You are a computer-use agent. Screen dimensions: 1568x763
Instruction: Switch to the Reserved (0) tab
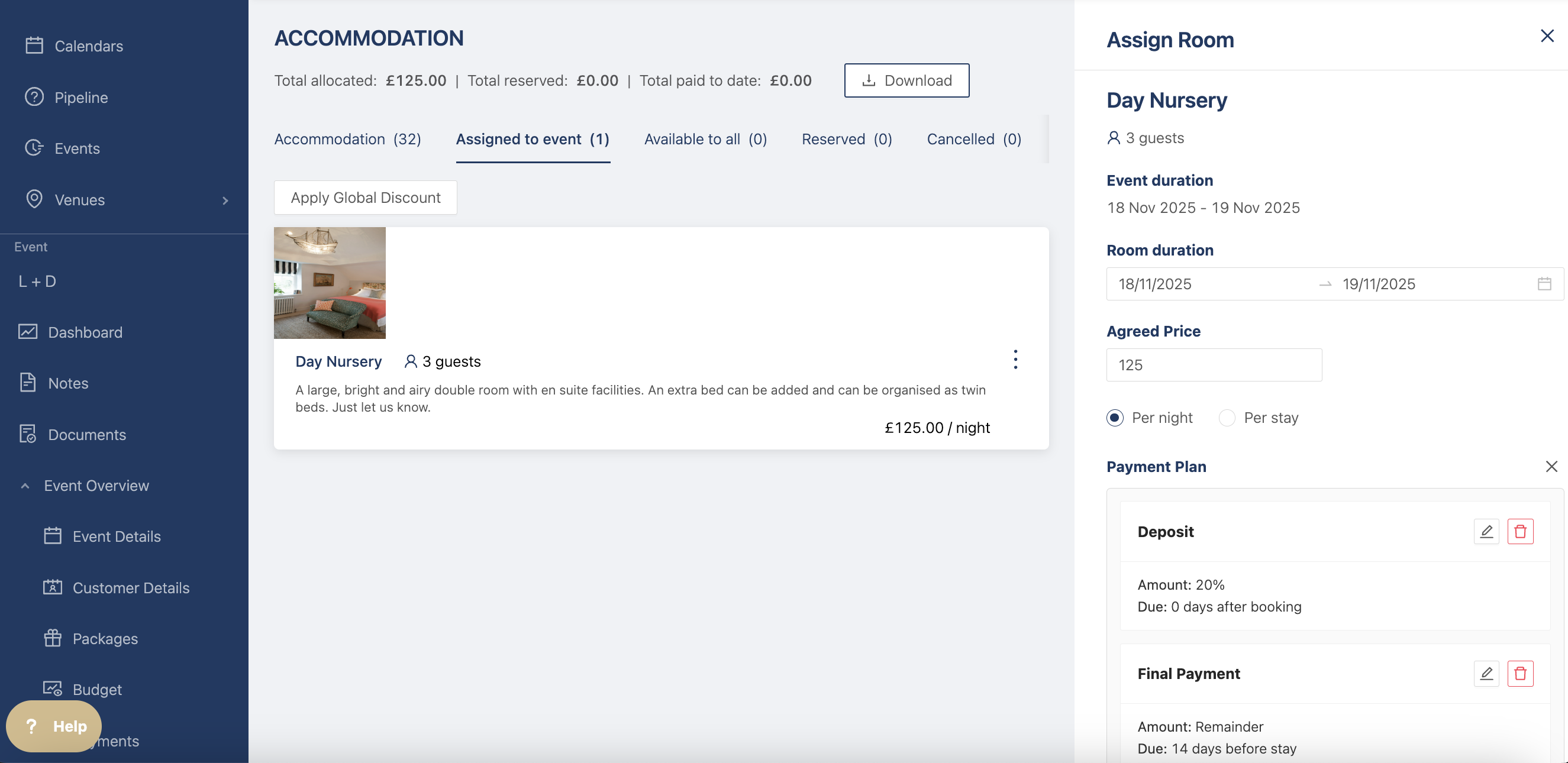pos(847,140)
